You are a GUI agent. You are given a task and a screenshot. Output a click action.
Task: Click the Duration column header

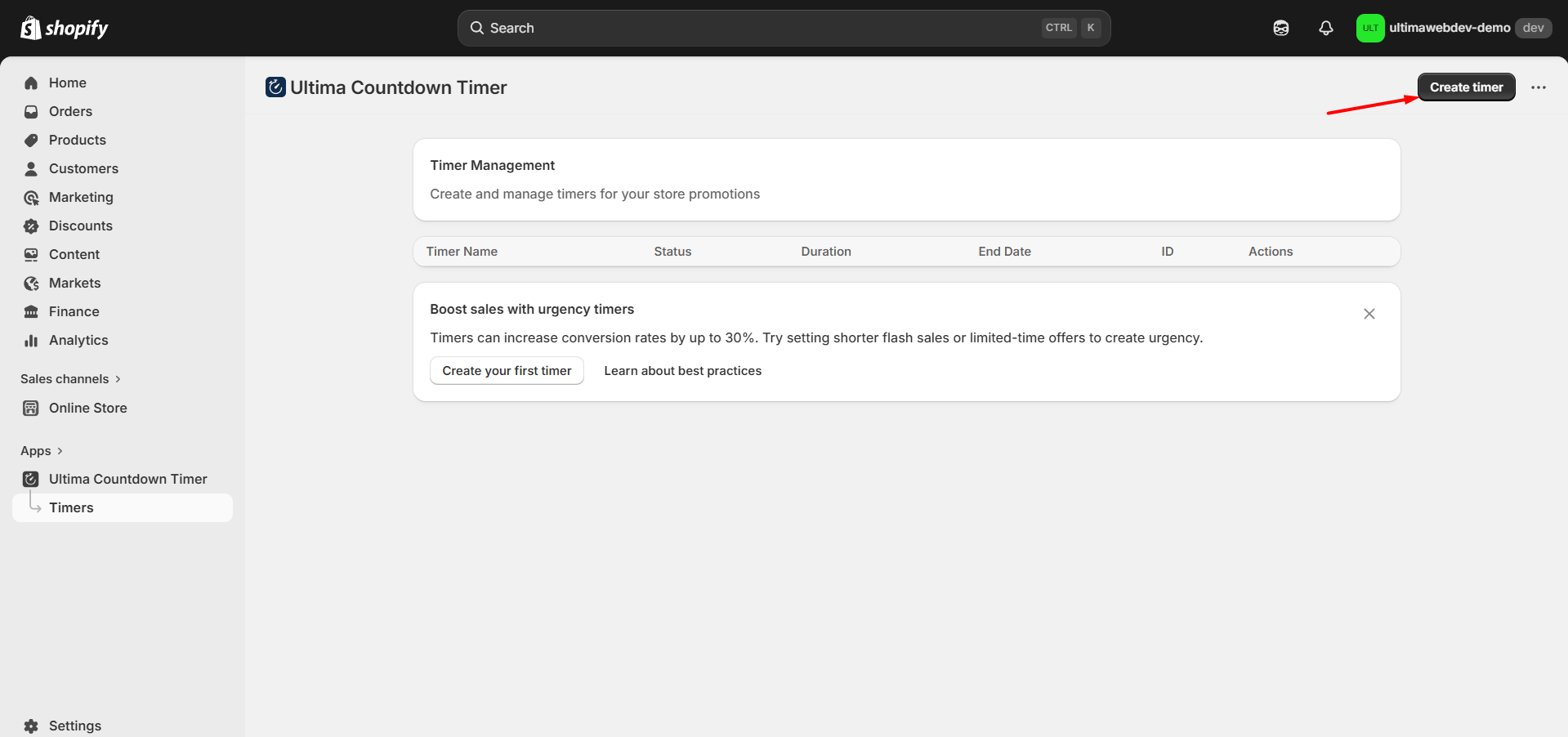(x=826, y=252)
